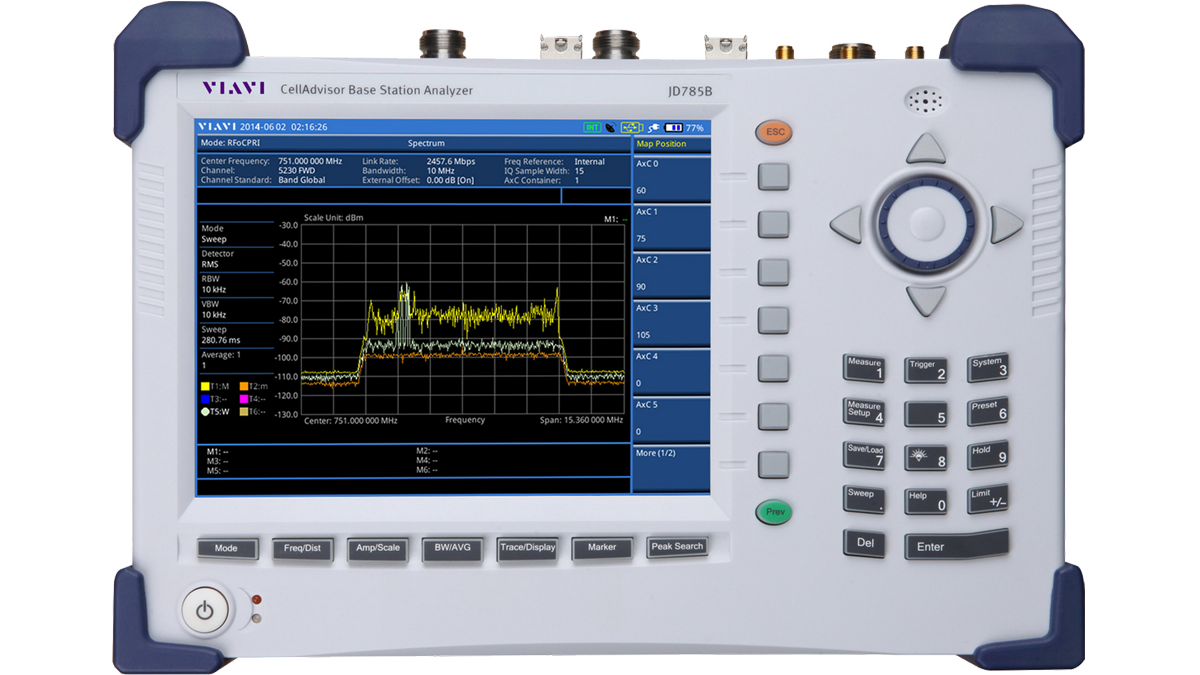Click the wide Enter key
This screenshot has height=675, width=1200.
coord(957,545)
